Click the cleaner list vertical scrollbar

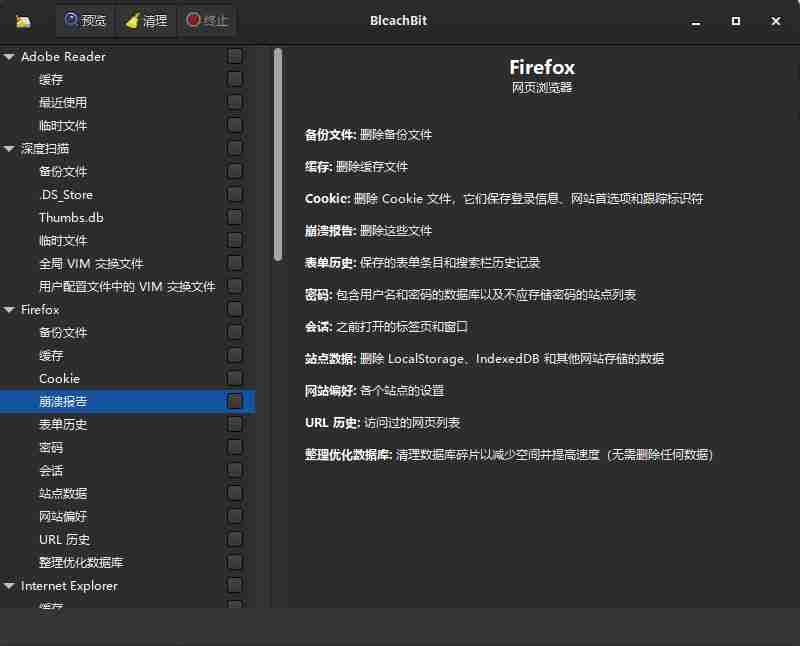click(278, 155)
